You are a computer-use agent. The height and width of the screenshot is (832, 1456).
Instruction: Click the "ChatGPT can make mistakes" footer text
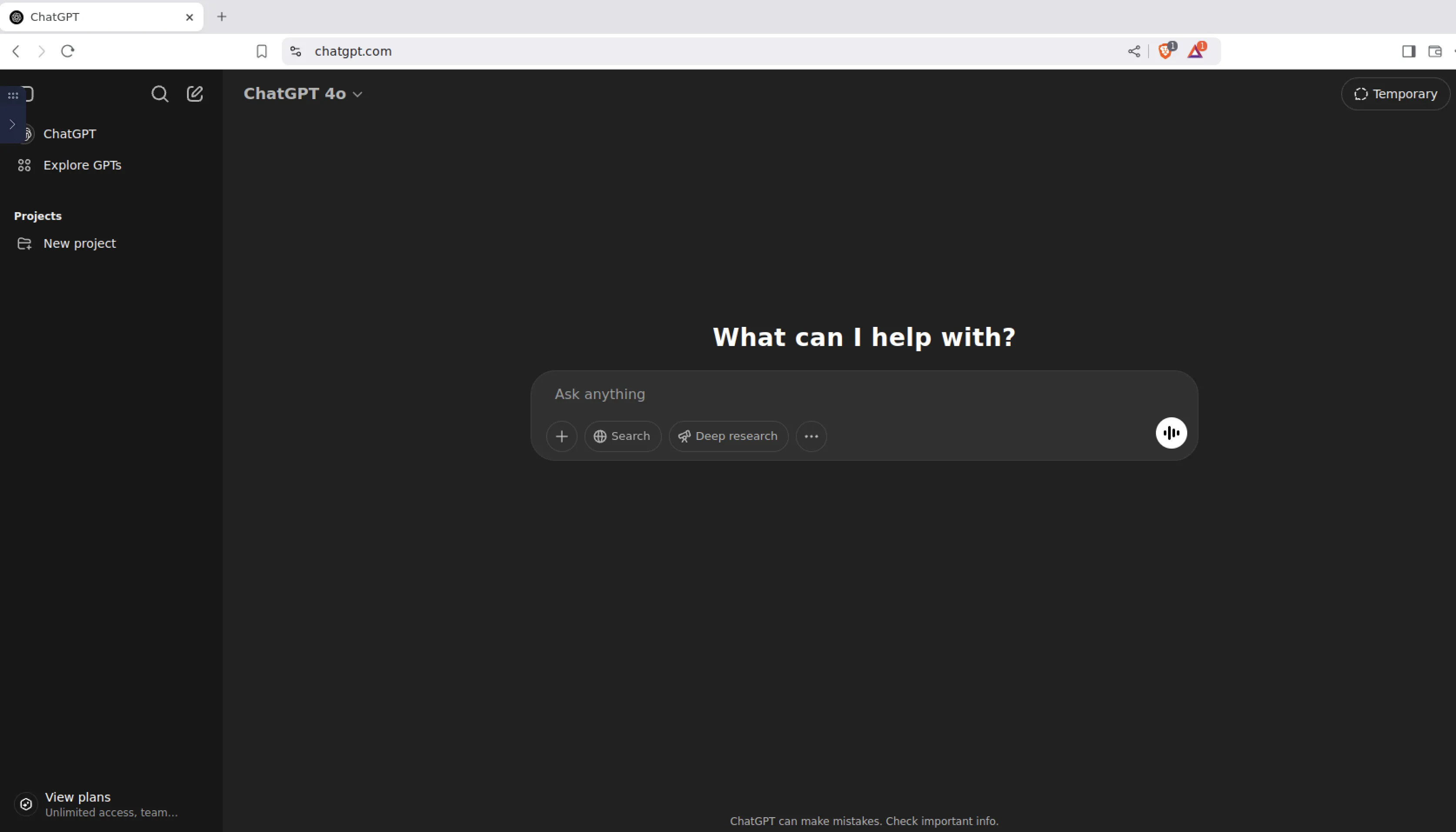click(865, 821)
